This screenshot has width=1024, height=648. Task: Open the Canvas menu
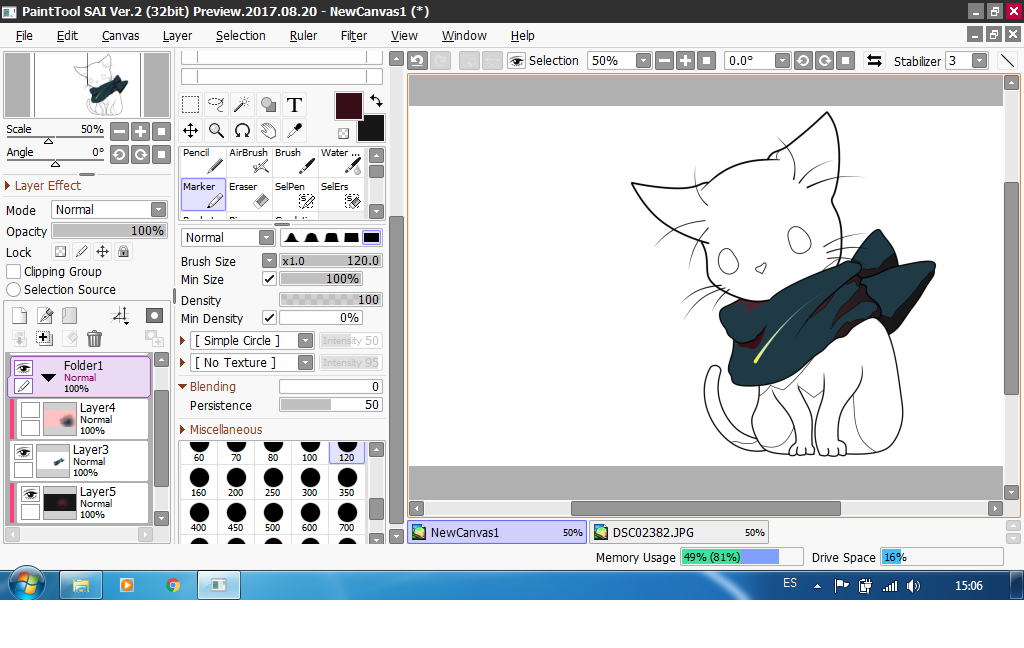pos(120,36)
